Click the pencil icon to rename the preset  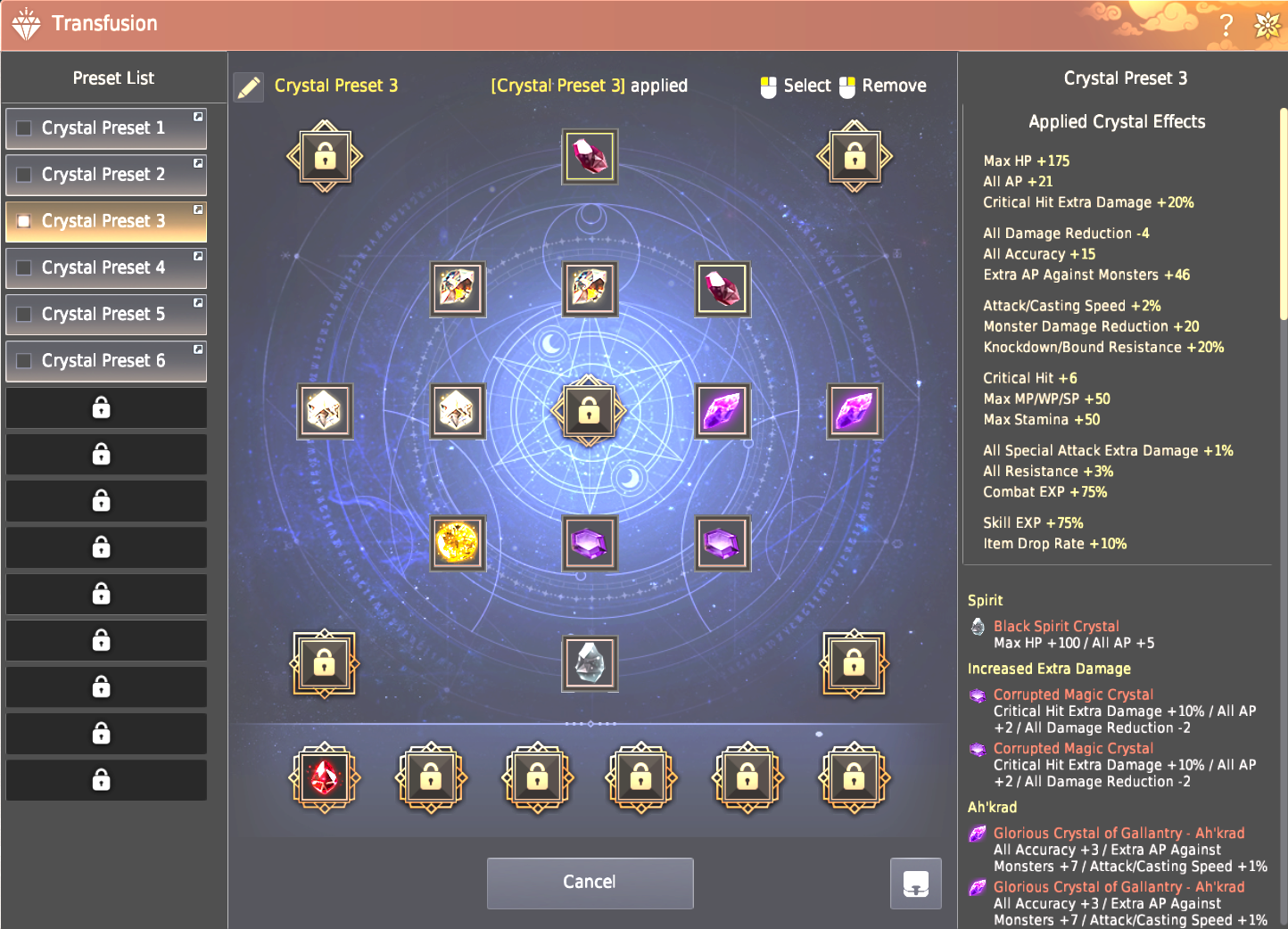pyautogui.click(x=249, y=87)
